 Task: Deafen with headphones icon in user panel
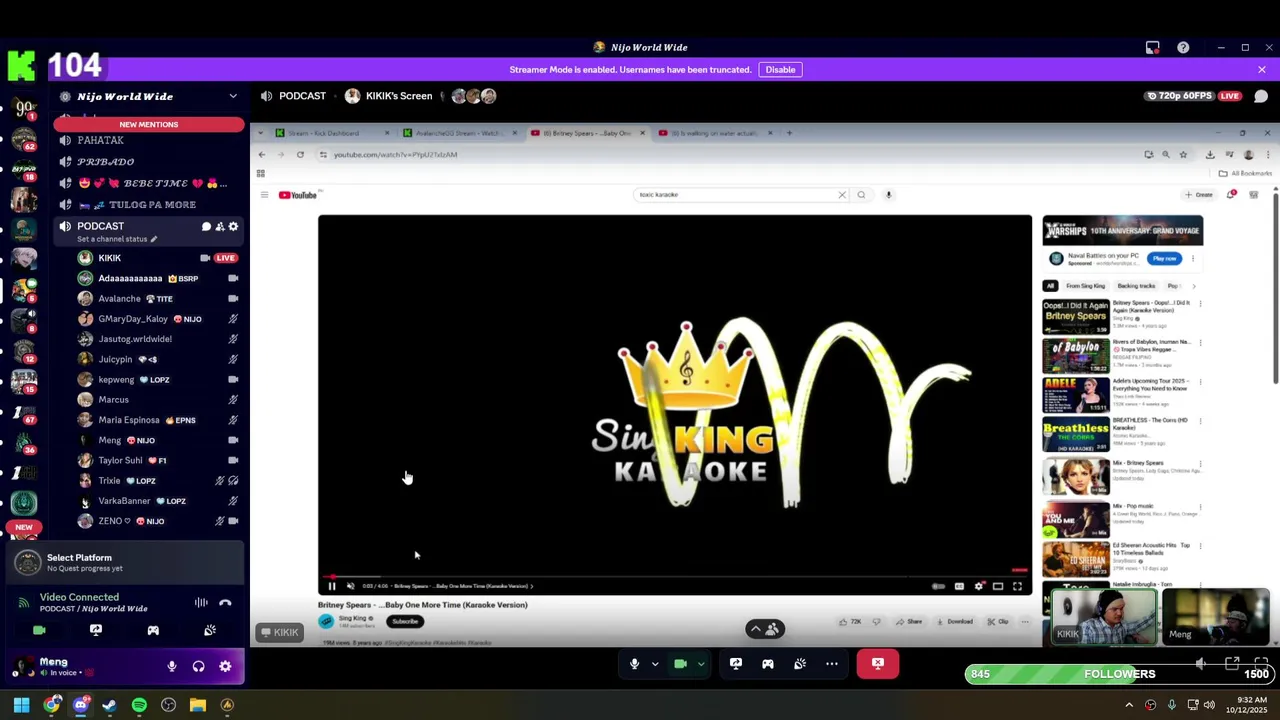click(x=198, y=666)
